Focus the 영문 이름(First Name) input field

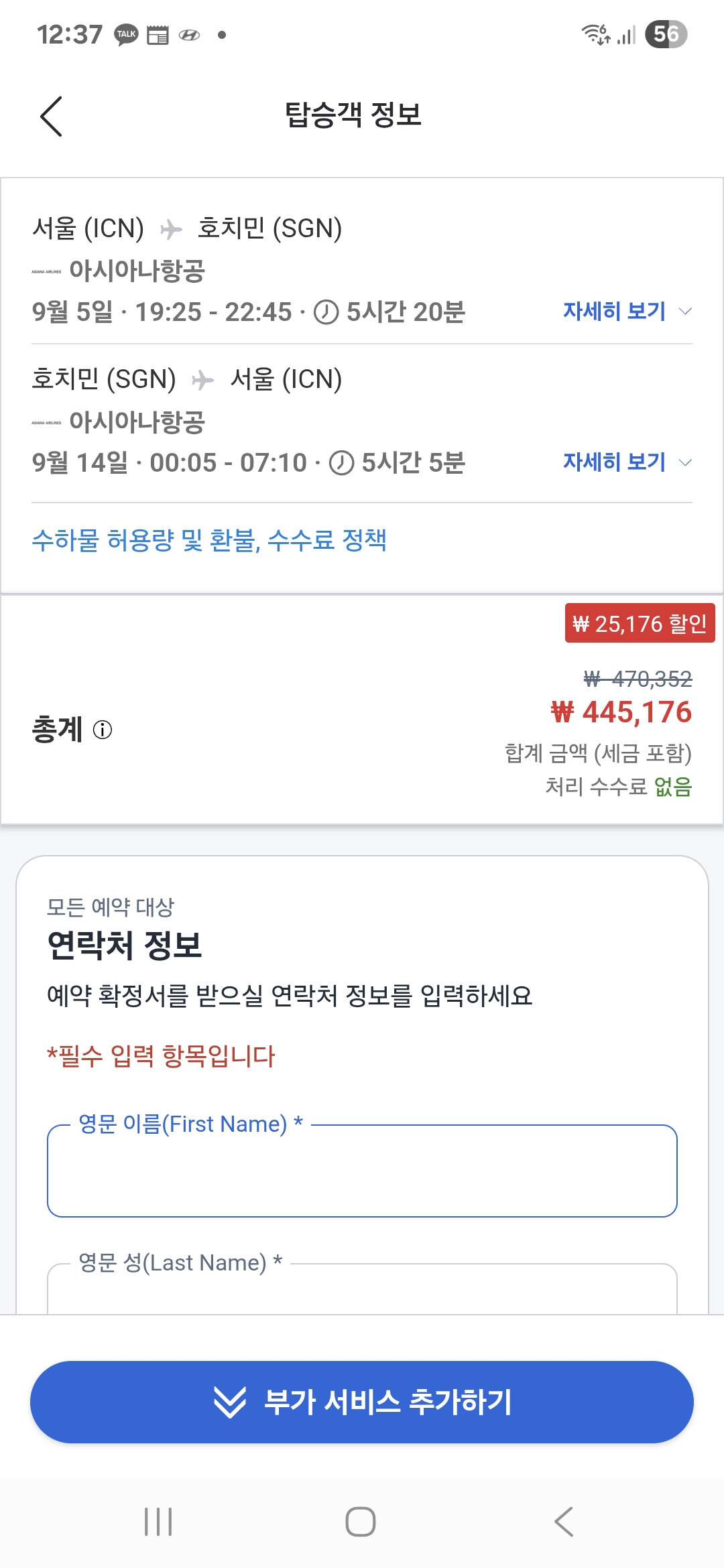coord(362,1171)
